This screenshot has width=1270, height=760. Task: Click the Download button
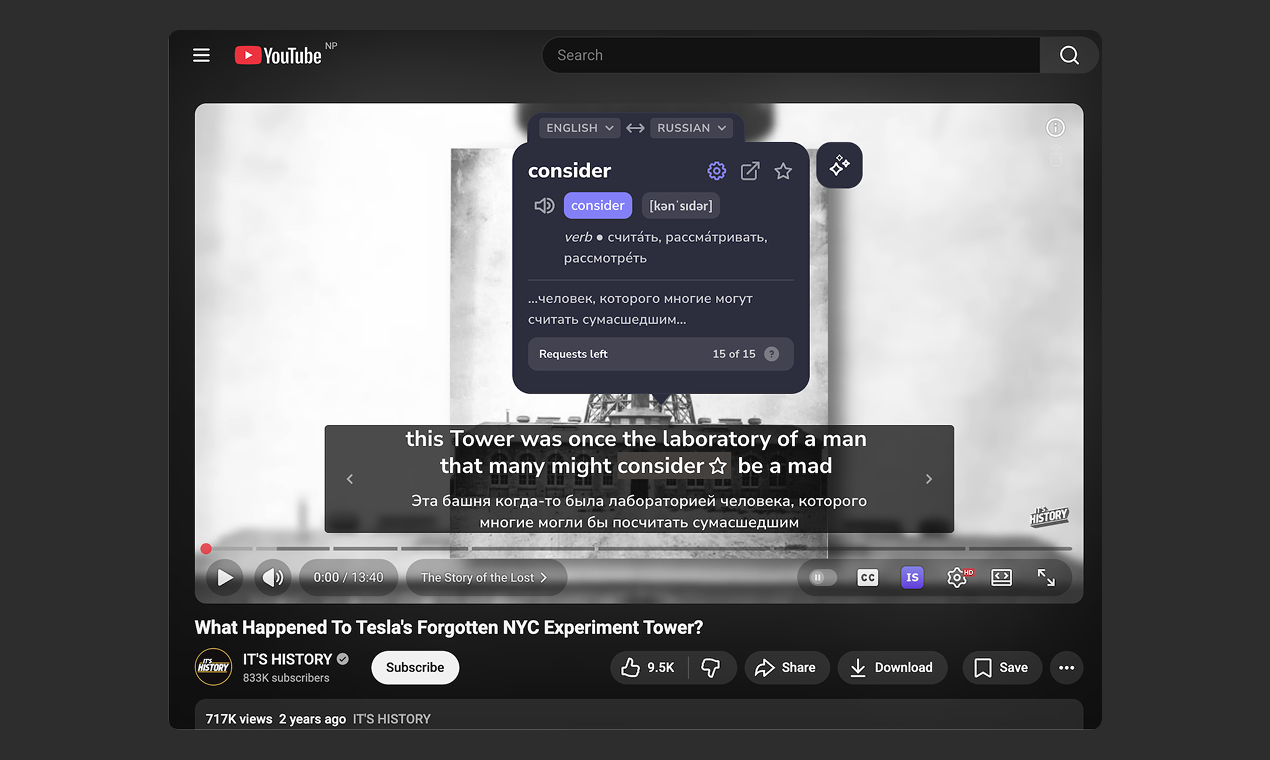[x=892, y=668]
